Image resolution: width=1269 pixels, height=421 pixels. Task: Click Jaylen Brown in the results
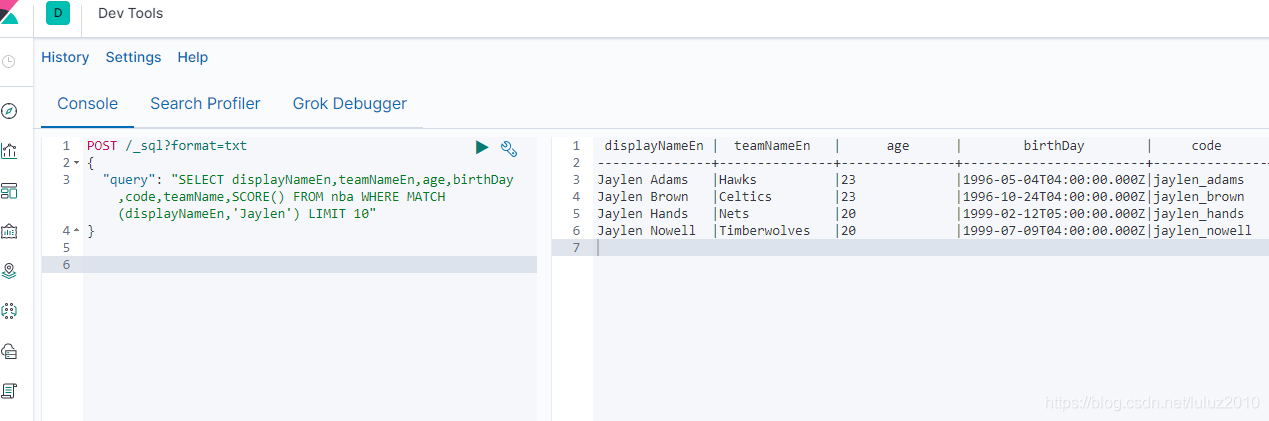pos(643,197)
